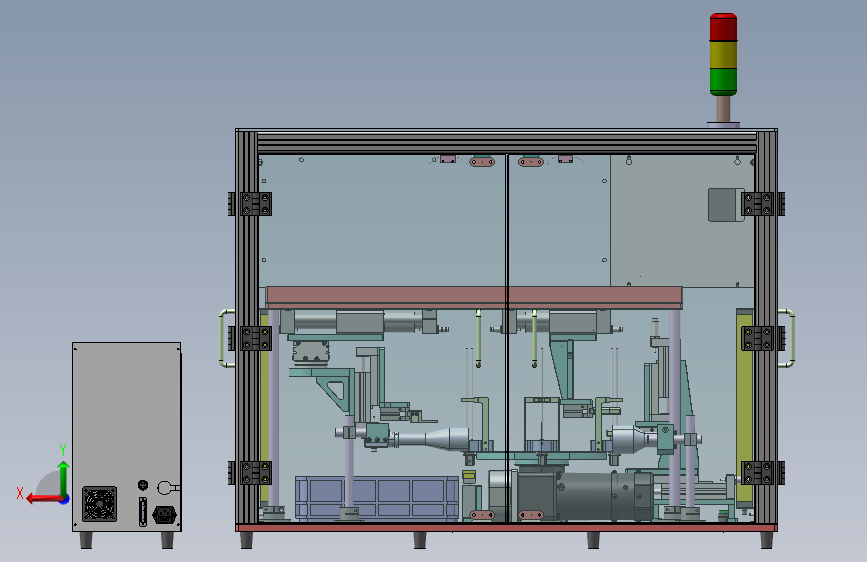This screenshot has width=867, height=562.
Task: Select the blue storage crate
Action: click(x=377, y=498)
